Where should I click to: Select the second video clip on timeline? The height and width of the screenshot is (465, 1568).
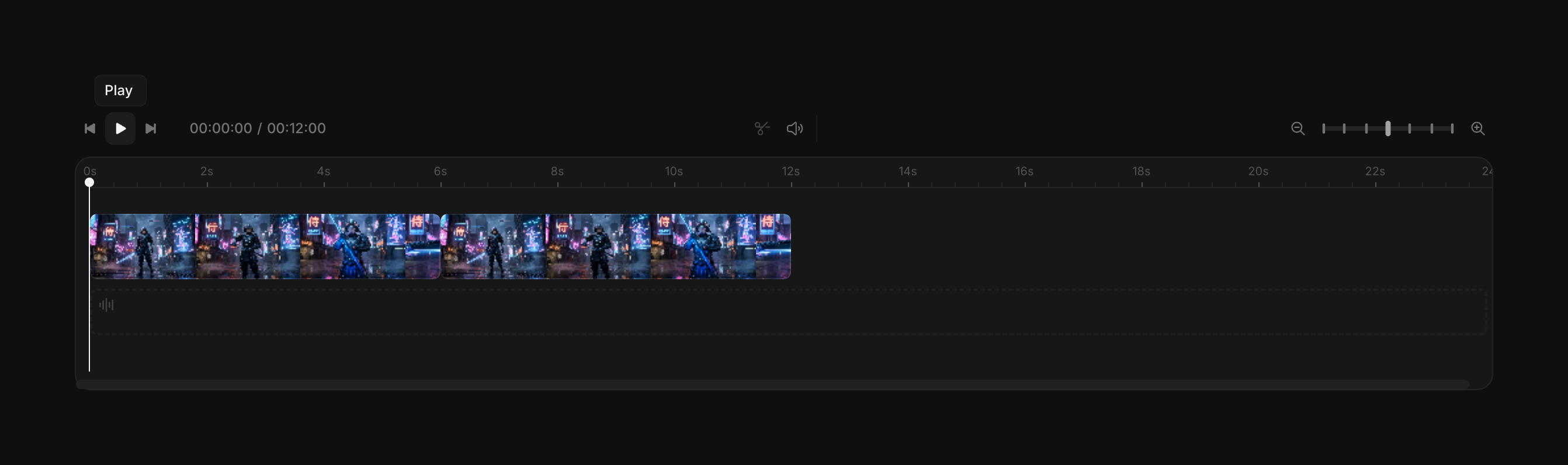click(x=615, y=247)
